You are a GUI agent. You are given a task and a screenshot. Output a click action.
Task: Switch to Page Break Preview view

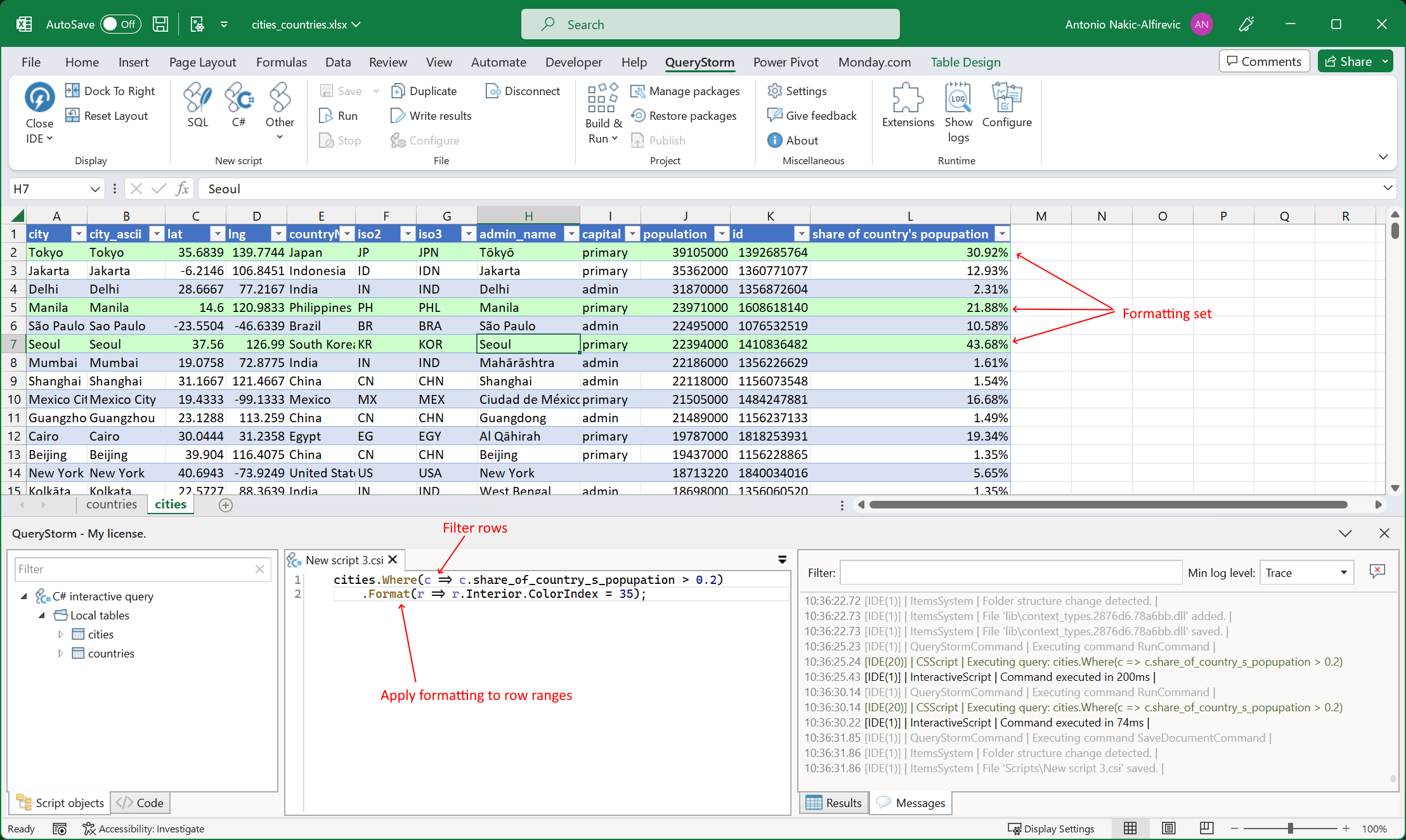[1206, 828]
